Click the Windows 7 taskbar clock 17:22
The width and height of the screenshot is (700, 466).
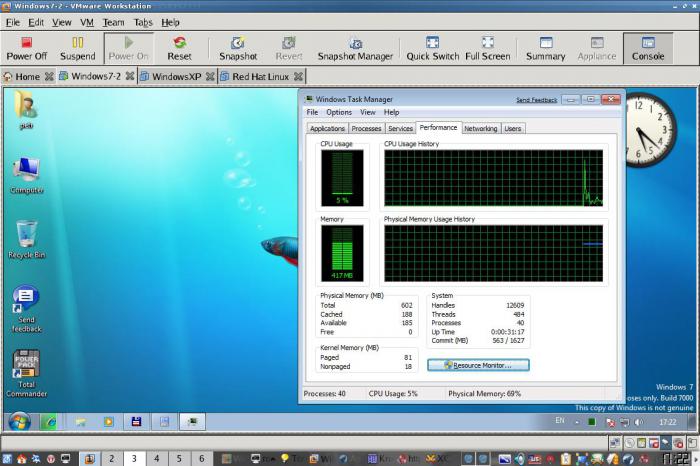pyautogui.click(x=667, y=422)
